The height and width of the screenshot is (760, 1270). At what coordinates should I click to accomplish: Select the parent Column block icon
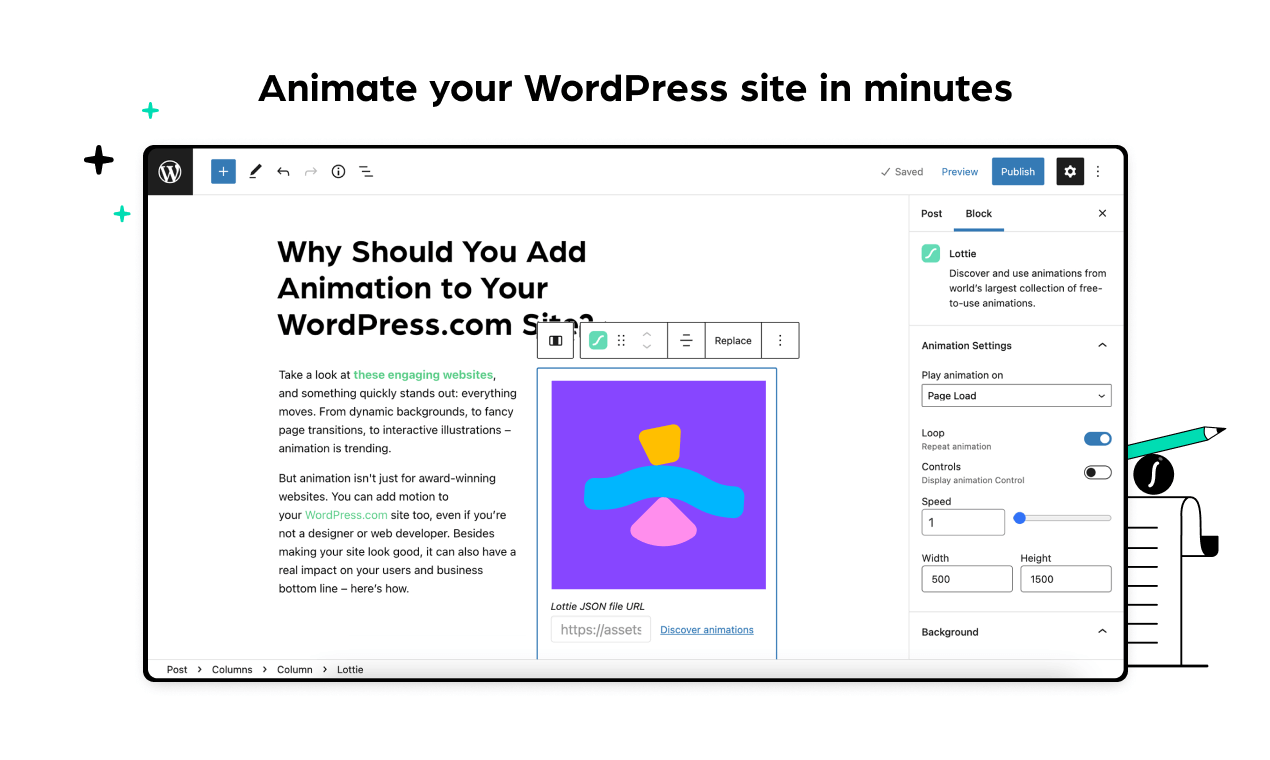[556, 341]
